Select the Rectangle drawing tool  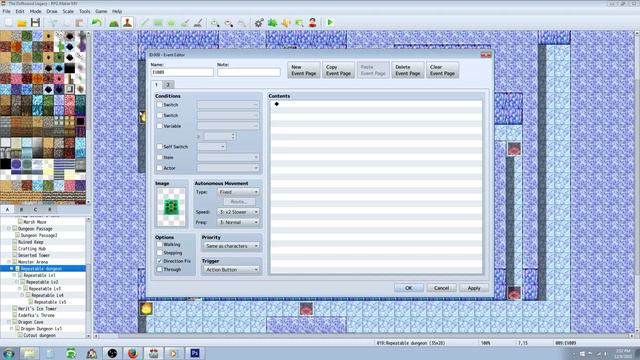pyautogui.click(x=158, y=23)
